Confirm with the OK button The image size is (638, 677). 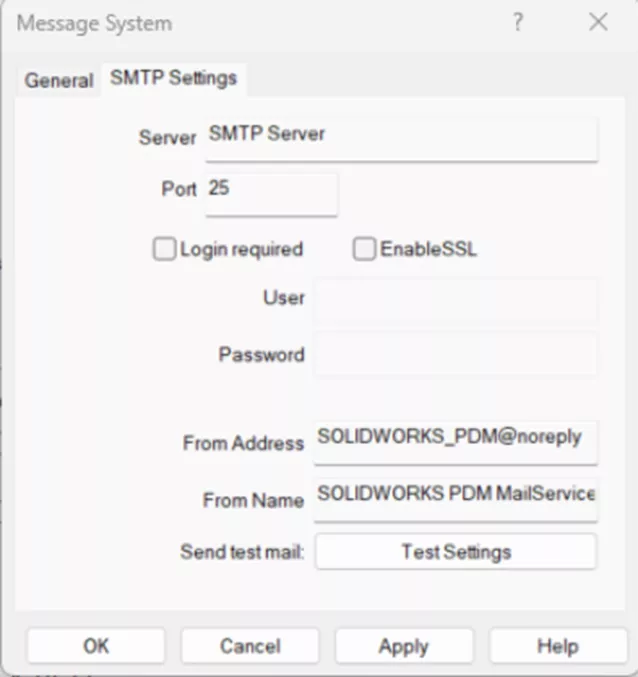96,646
